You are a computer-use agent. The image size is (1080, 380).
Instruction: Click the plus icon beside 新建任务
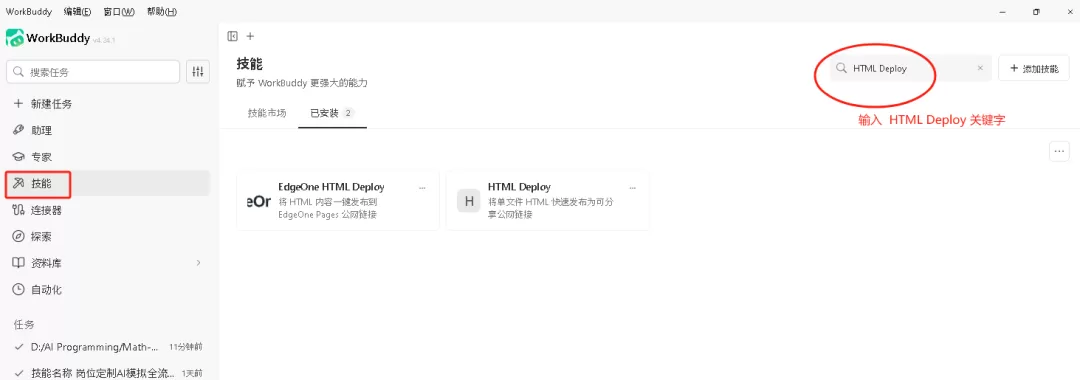[x=19, y=104]
